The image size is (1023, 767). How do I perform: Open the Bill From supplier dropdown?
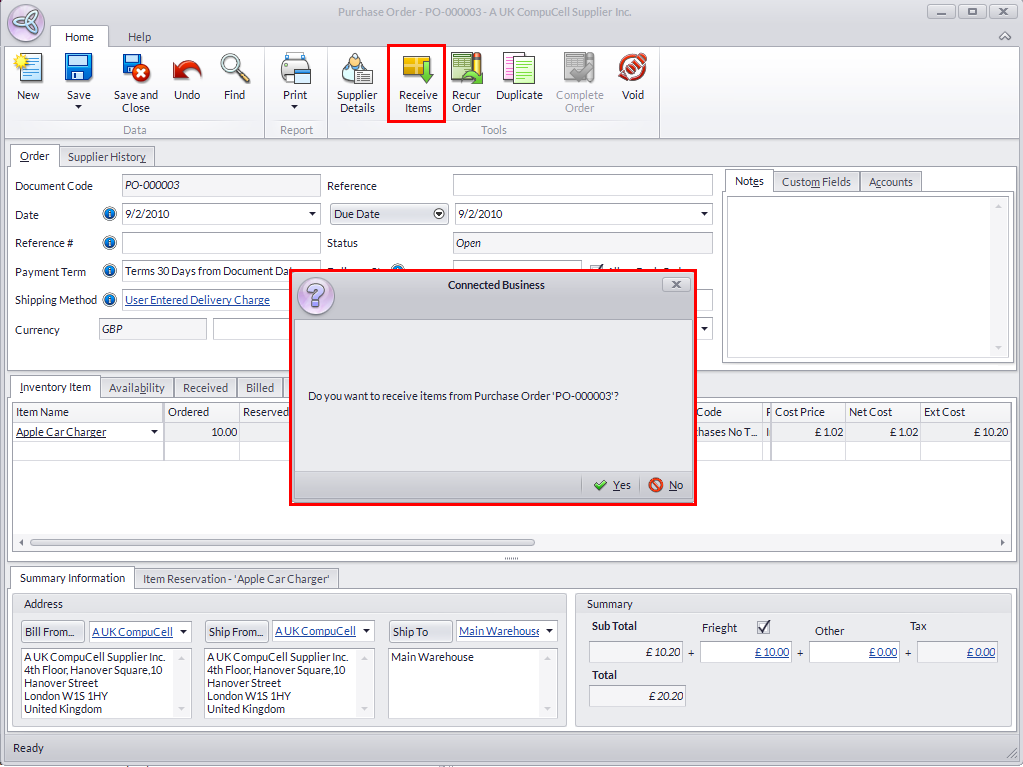pyautogui.click(x=183, y=631)
